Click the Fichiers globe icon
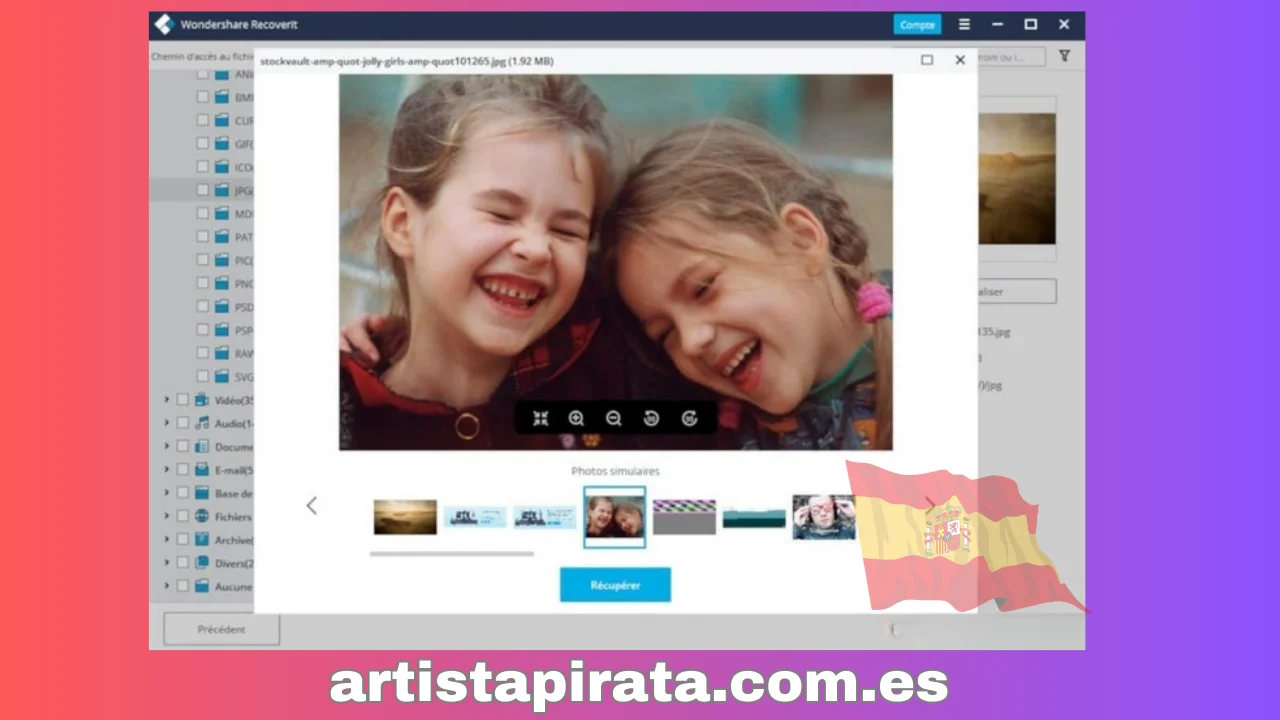The image size is (1280, 720). point(201,516)
